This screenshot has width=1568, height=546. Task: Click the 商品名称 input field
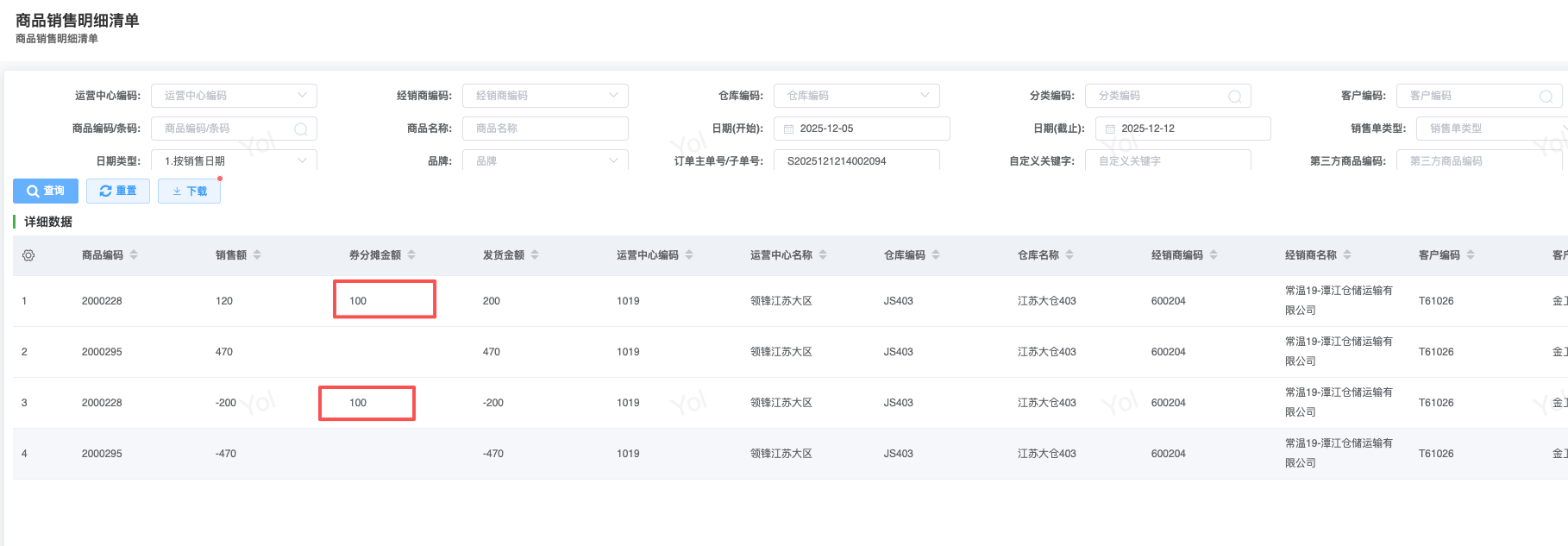click(545, 129)
